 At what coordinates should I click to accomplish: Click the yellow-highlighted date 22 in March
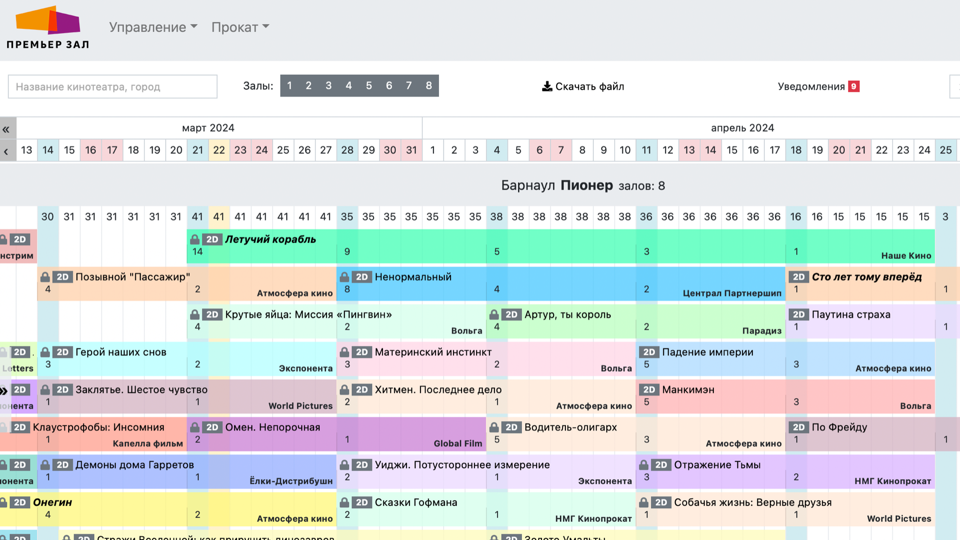tap(219, 150)
